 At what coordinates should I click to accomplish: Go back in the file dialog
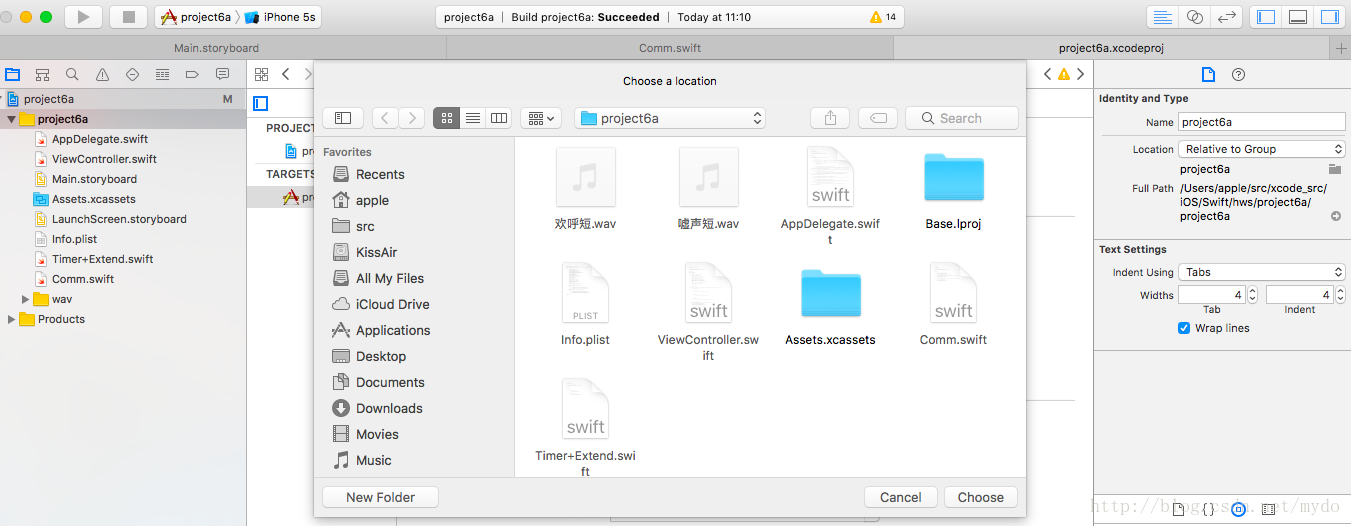385,118
